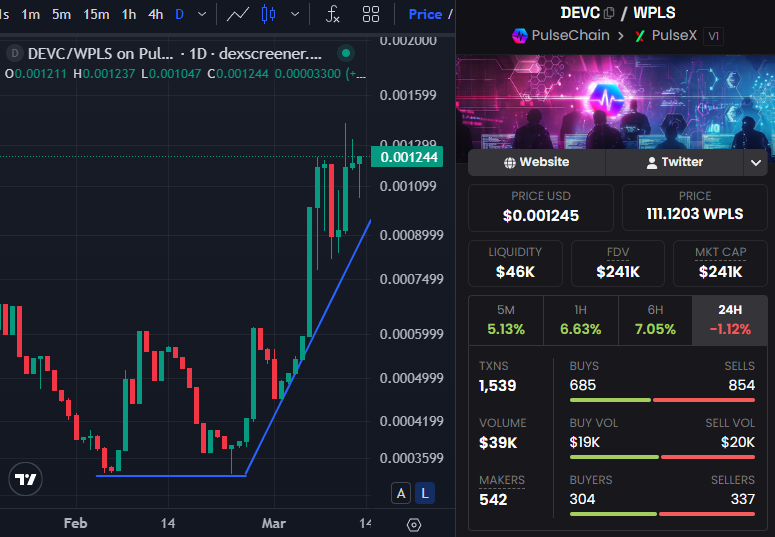Click the PulseX link
The image size is (775, 537).
click(x=674, y=35)
